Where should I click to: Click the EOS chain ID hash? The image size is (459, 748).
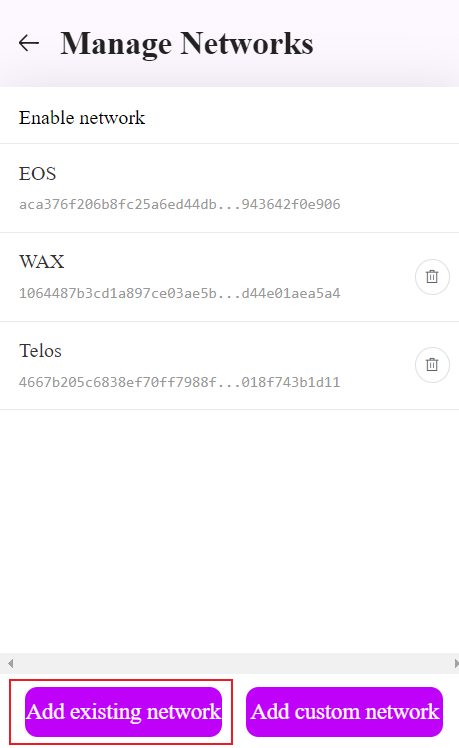pos(179,204)
